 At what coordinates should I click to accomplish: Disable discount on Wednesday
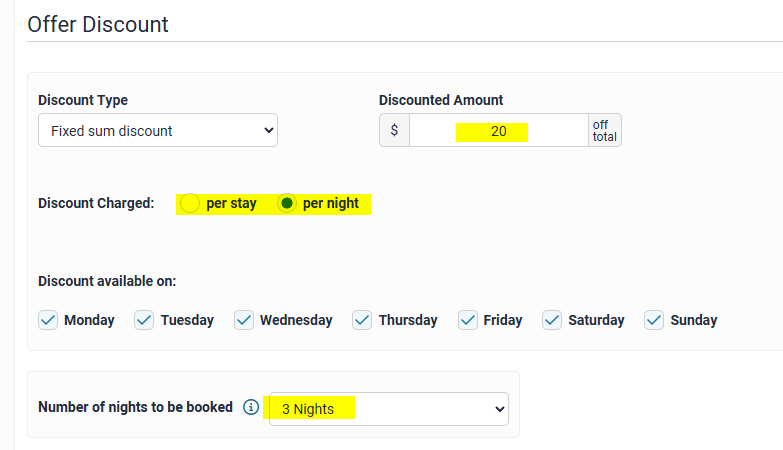244,320
